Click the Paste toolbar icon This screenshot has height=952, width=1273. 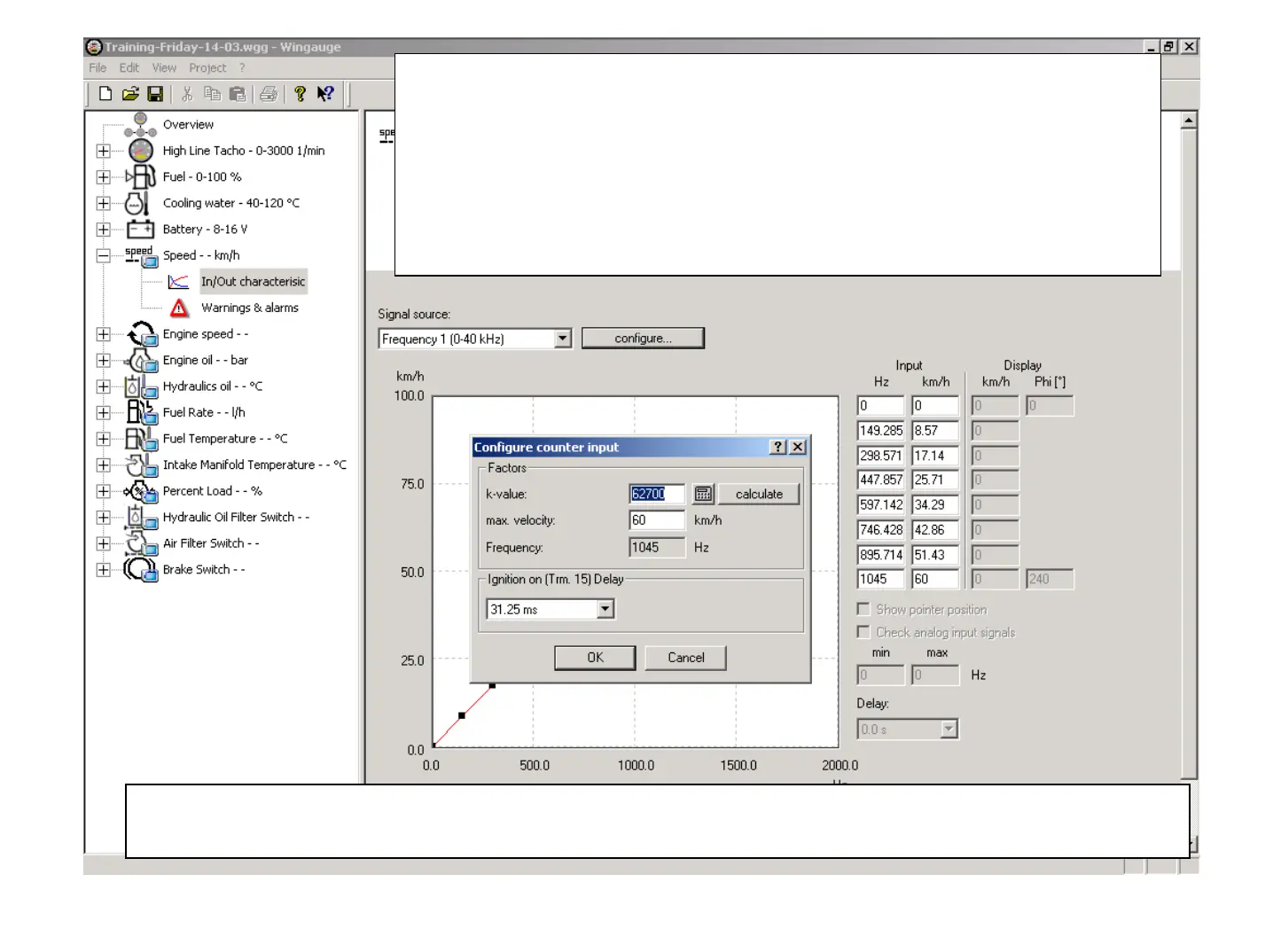(x=237, y=94)
